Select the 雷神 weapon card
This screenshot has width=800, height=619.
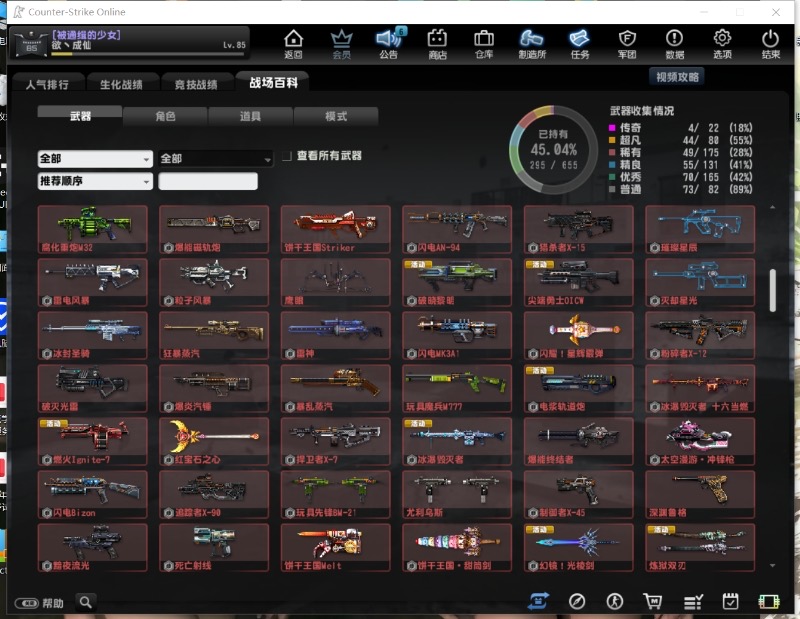(336, 335)
